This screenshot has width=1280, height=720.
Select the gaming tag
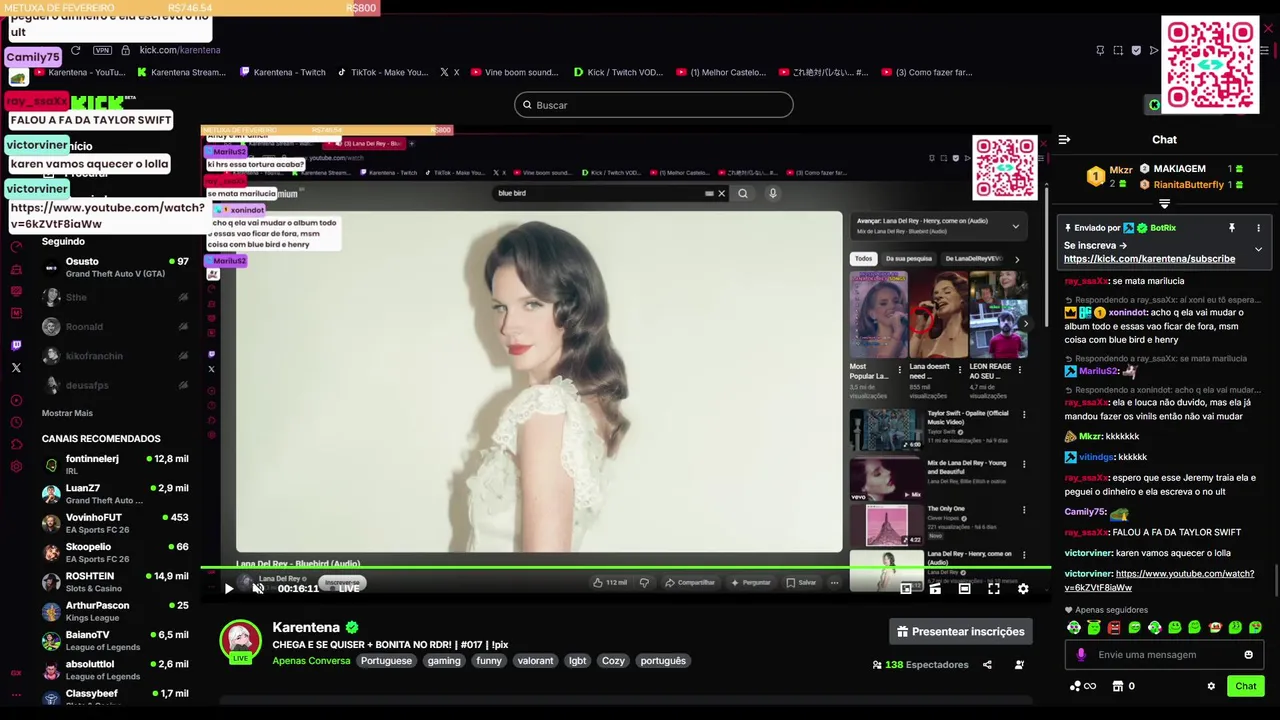444,661
